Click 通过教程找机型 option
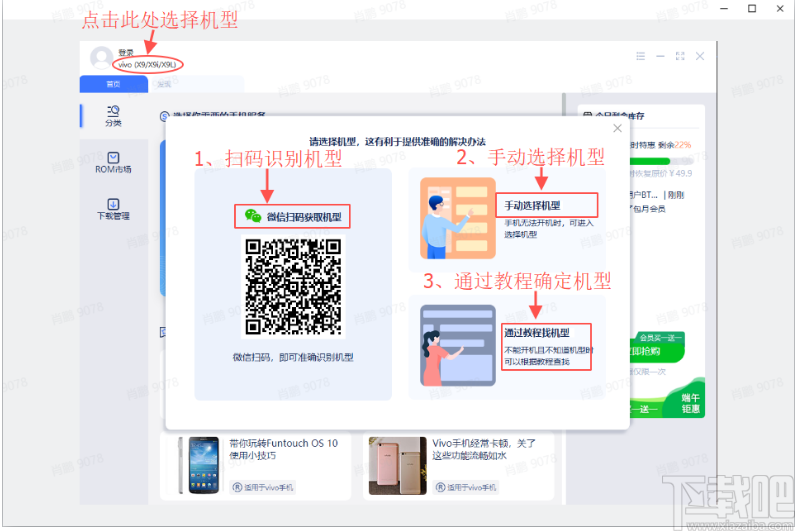The image size is (797, 531). tap(546, 347)
